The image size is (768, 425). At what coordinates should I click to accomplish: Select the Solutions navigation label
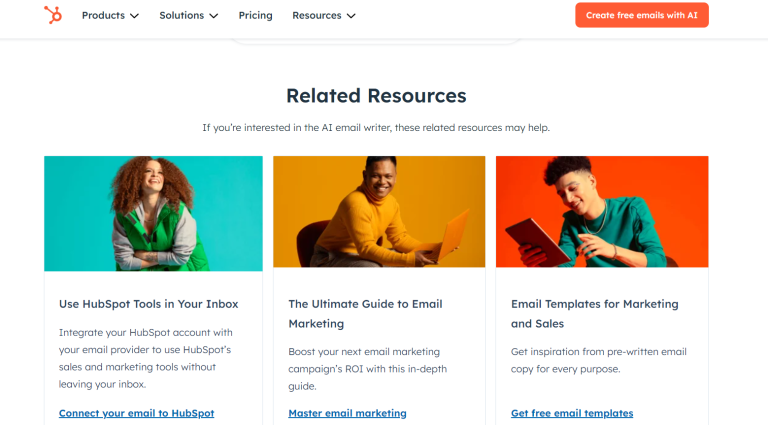pyautogui.click(x=181, y=15)
